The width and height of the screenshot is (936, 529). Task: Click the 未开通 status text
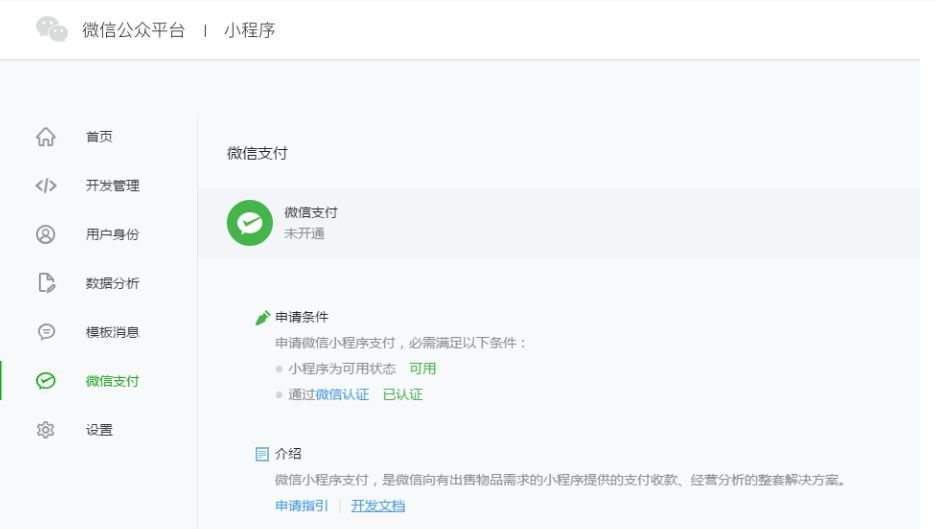304,233
